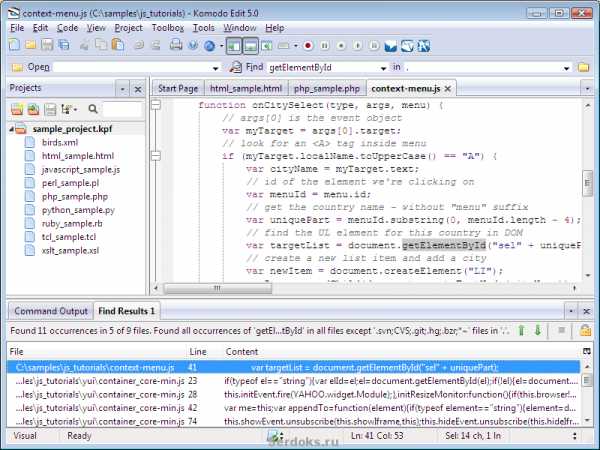This screenshot has height=450, width=600.
Task: Click the last blue toolbar help icon
Action: click(x=424, y=46)
